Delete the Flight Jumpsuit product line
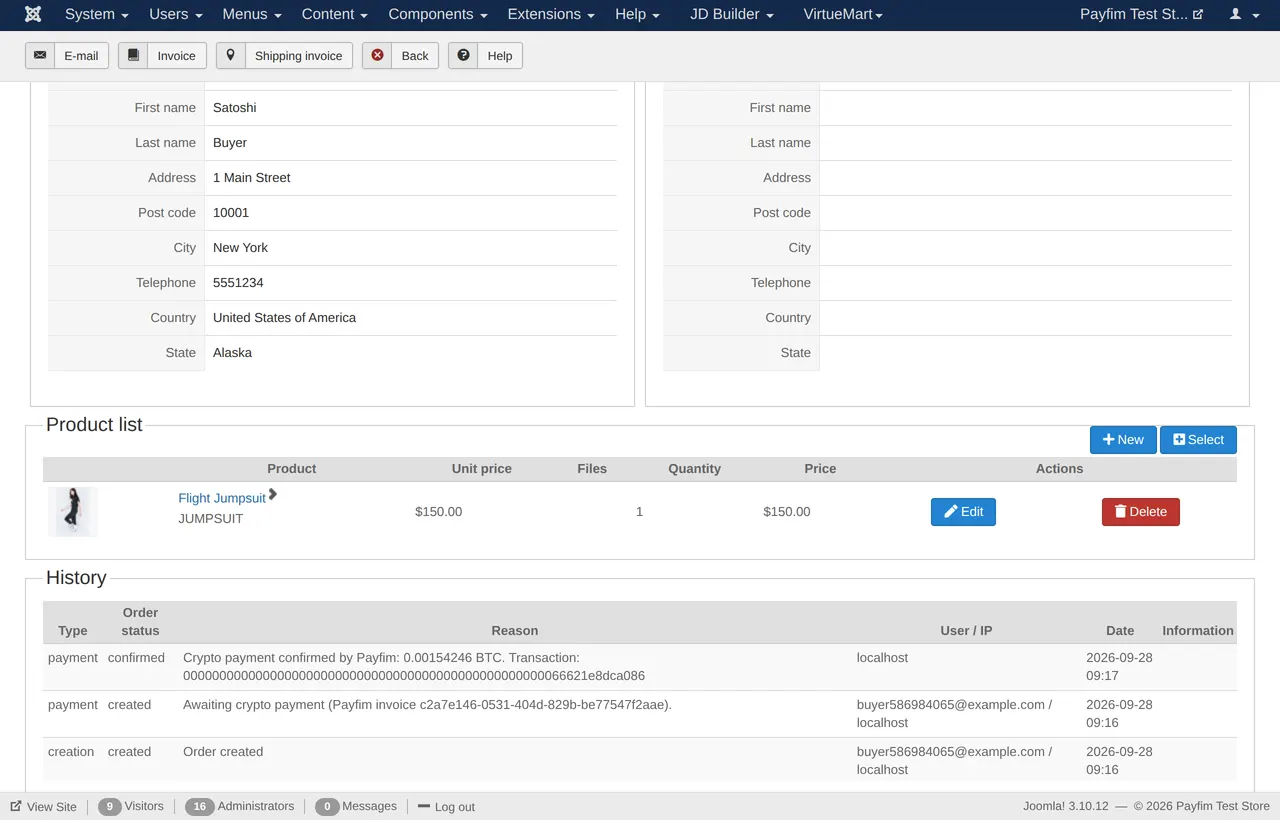Image resolution: width=1280 pixels, height=820 pixels. pos(1141,512)
